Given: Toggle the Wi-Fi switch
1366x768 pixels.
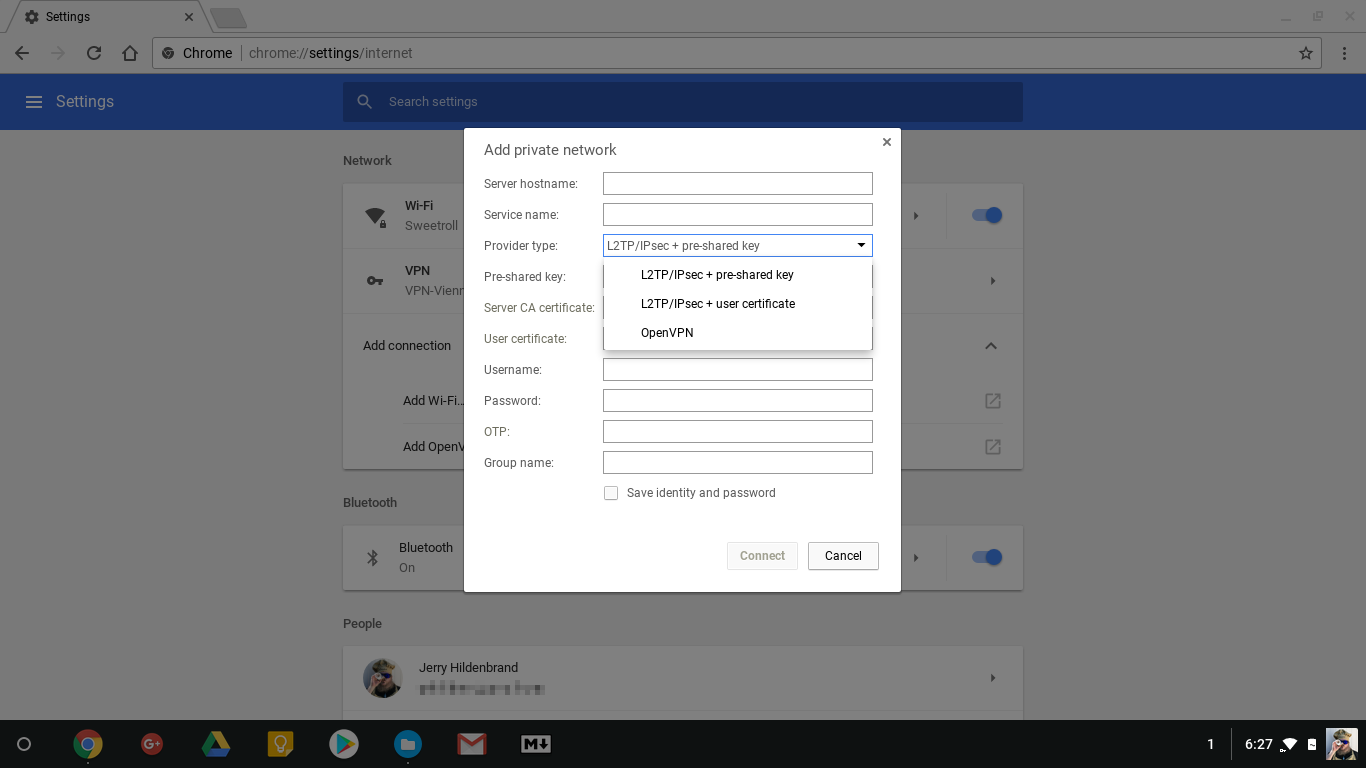Looking at the screenshot, I should click(987, 215).
